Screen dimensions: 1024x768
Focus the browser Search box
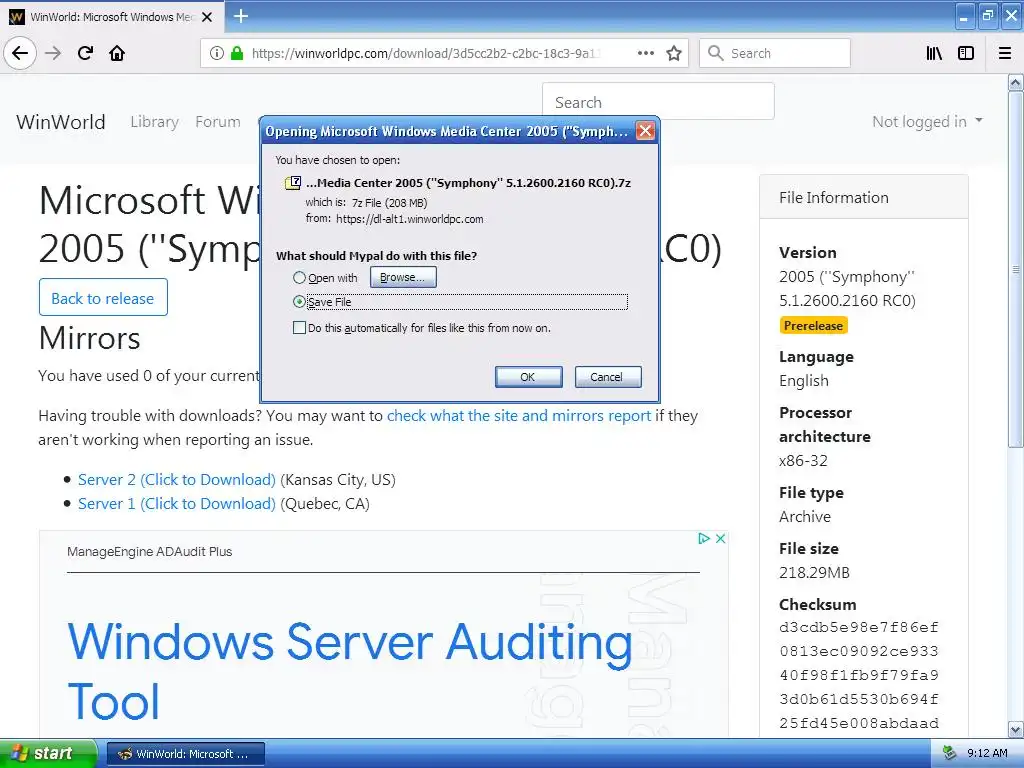pyautogui.click(x=775, y=54)
